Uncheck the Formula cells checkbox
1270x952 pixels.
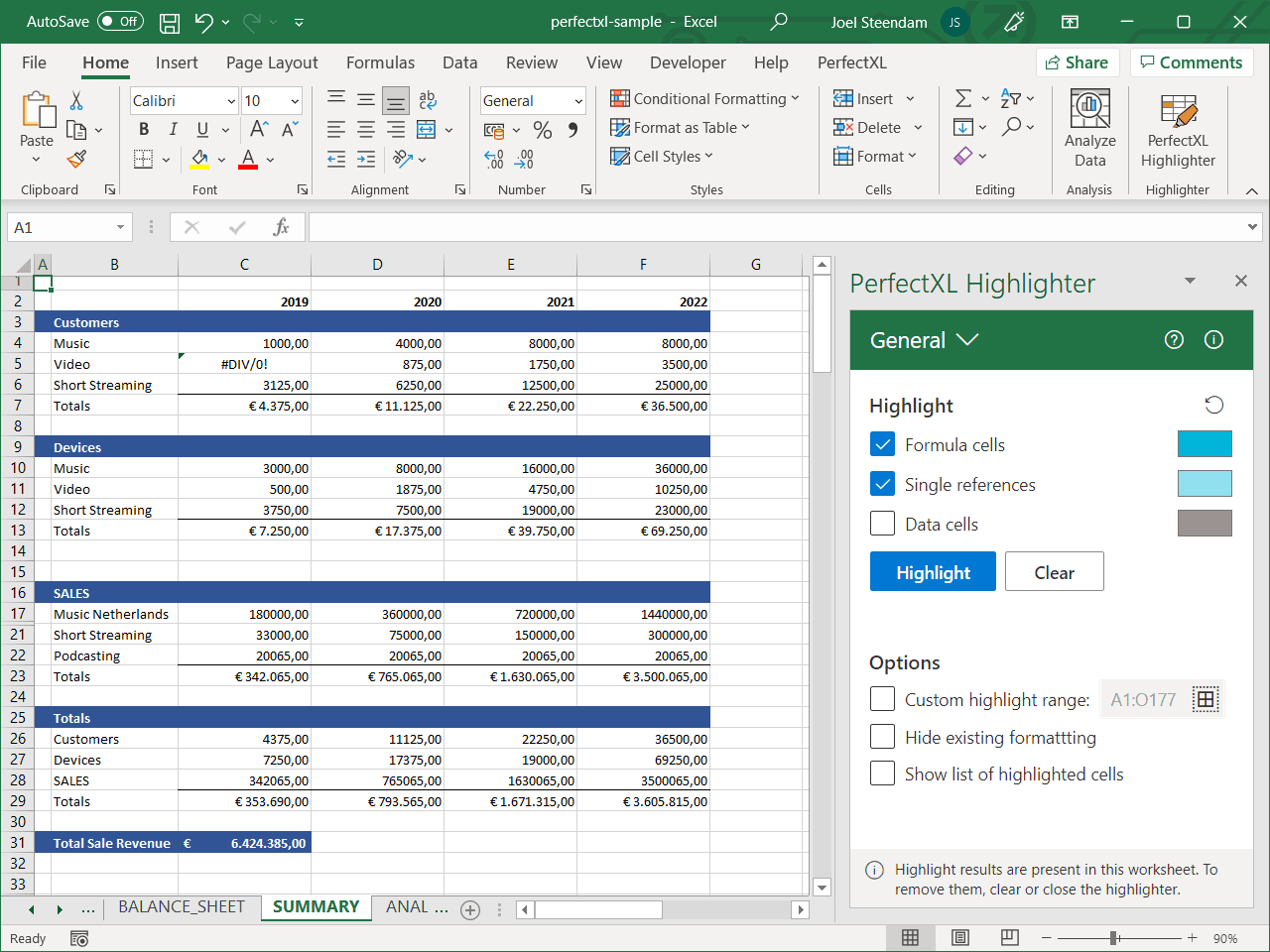(882, 444)
